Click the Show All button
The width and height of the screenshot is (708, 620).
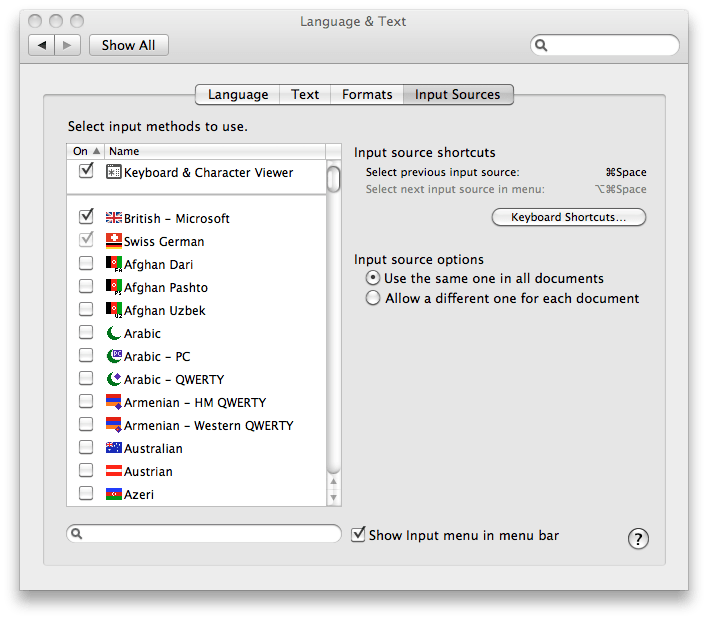(x=129, y=45)
